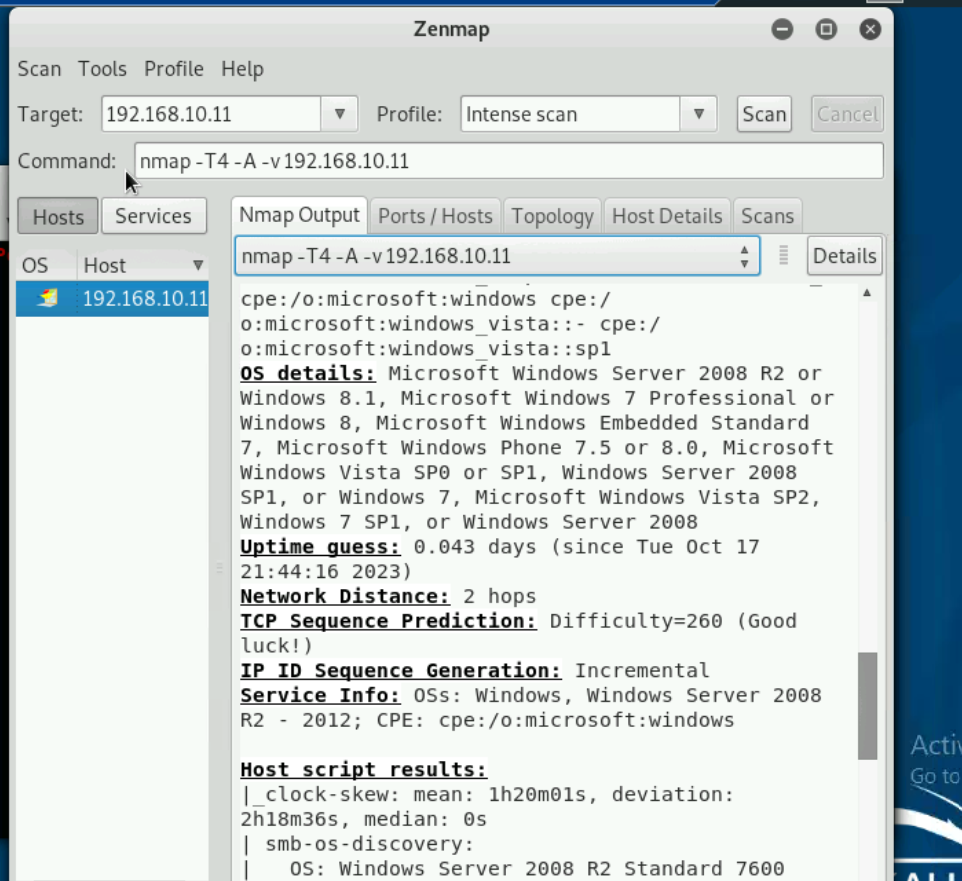Expand the Target dropdown arrow
This screenshot has width=962, height=881.
coord(339,114)
